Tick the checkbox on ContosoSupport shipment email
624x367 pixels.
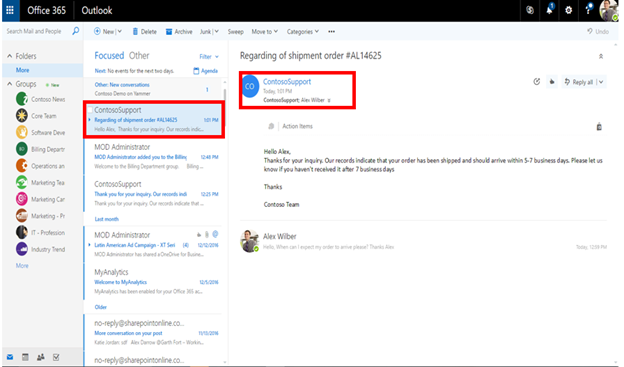click(x=90, y=110)
